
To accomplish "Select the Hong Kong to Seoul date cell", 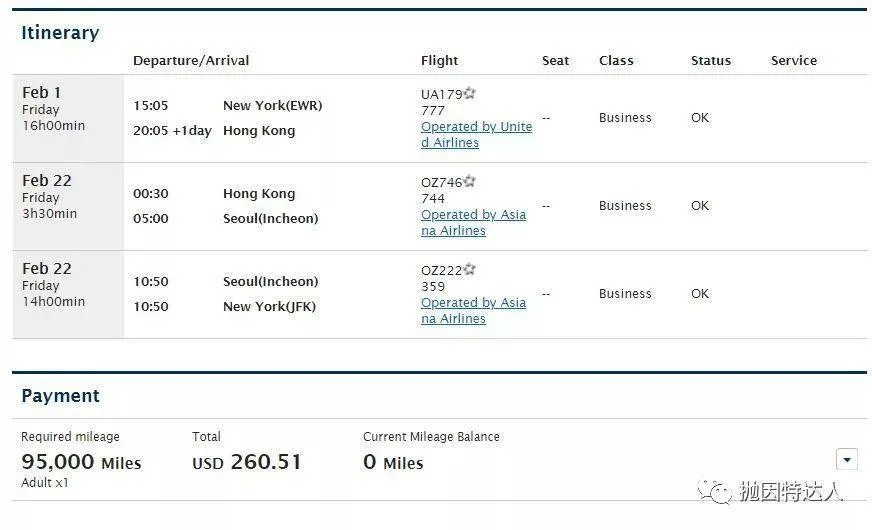I will pos(68,206).
